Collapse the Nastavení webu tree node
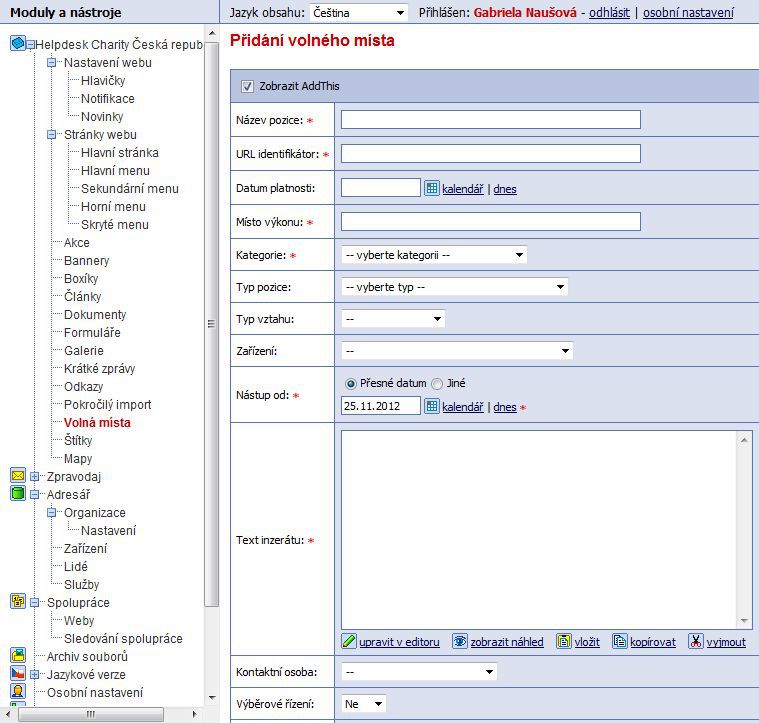The height and width of the screenshot is (723, 759). (51, 62)
